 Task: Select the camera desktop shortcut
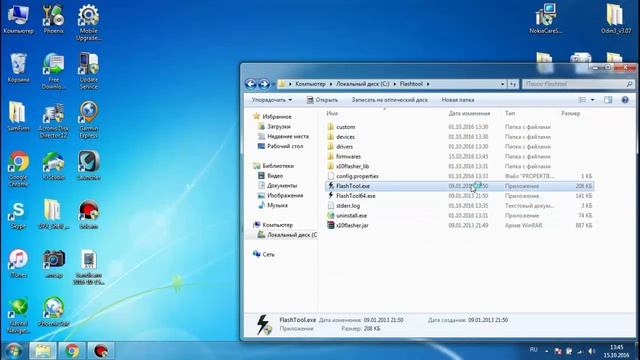53,264
